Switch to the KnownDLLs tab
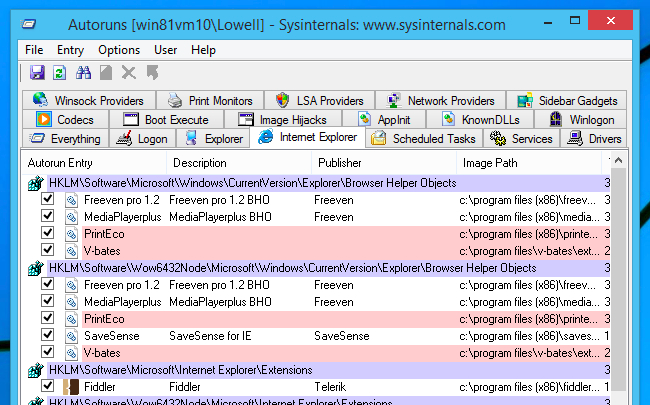Image resolution: width=650 pixels, height=405 pixels. (x=480, y=119)
